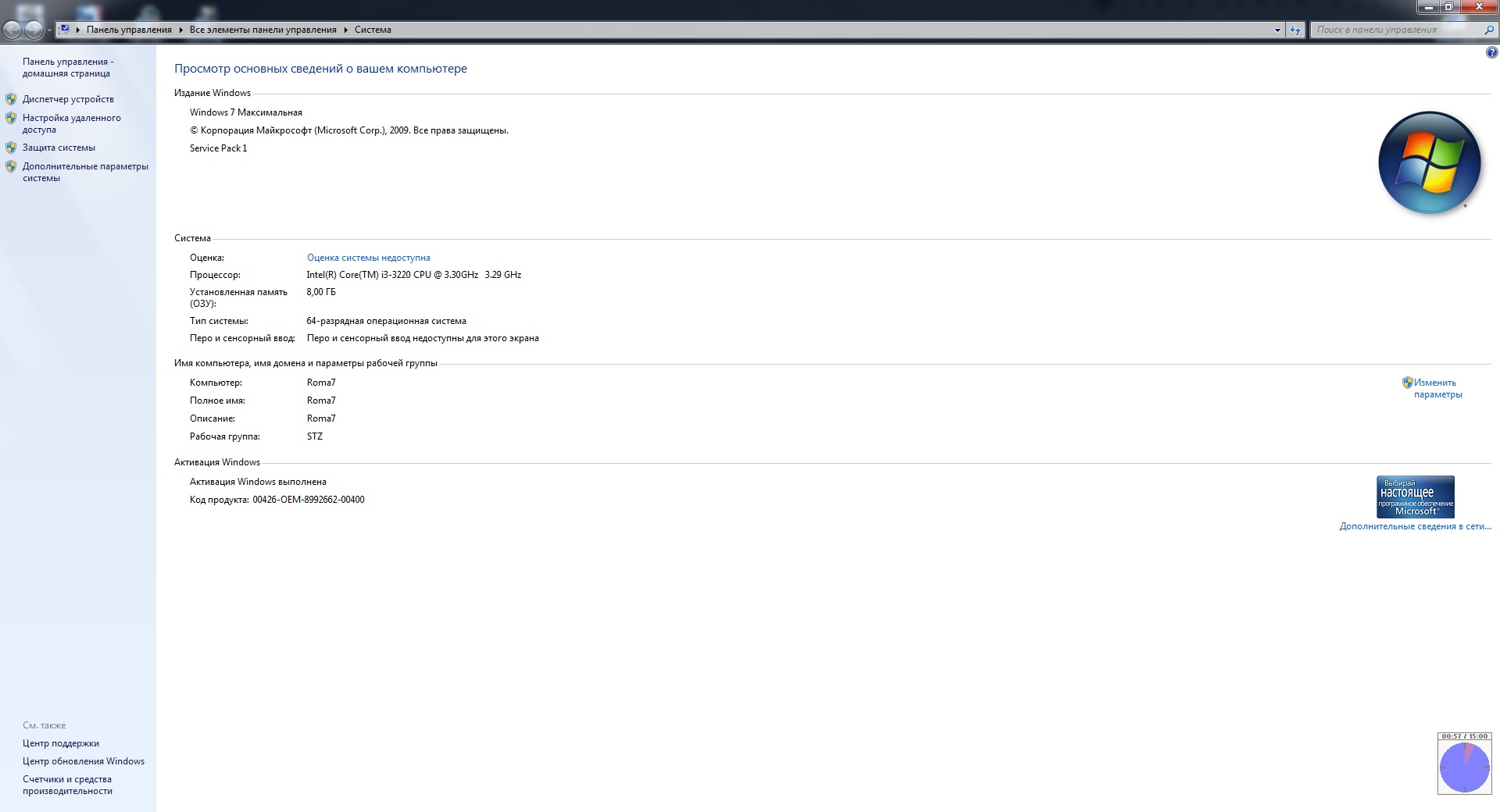
Task: Expand the arrow before 'Панель управления' breadcrumb
Action: (78, 30)
